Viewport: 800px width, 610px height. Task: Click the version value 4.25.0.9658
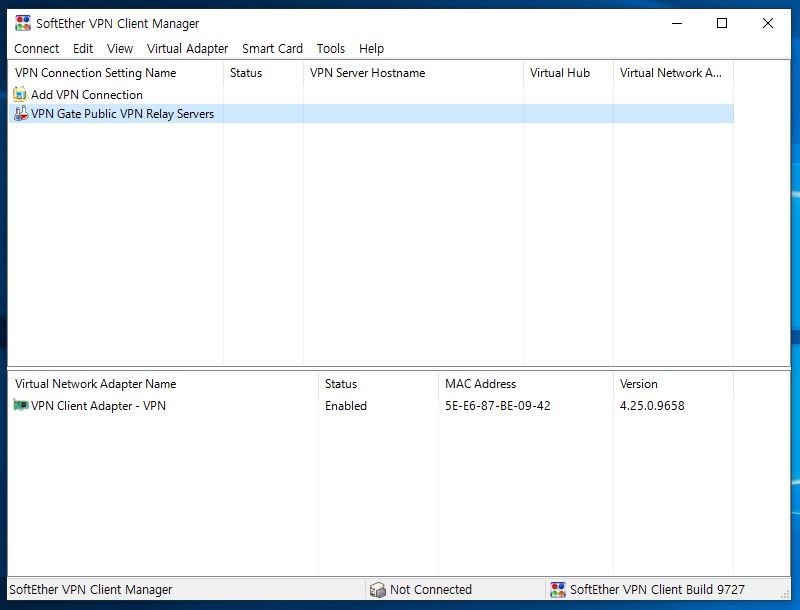[652, 405]
